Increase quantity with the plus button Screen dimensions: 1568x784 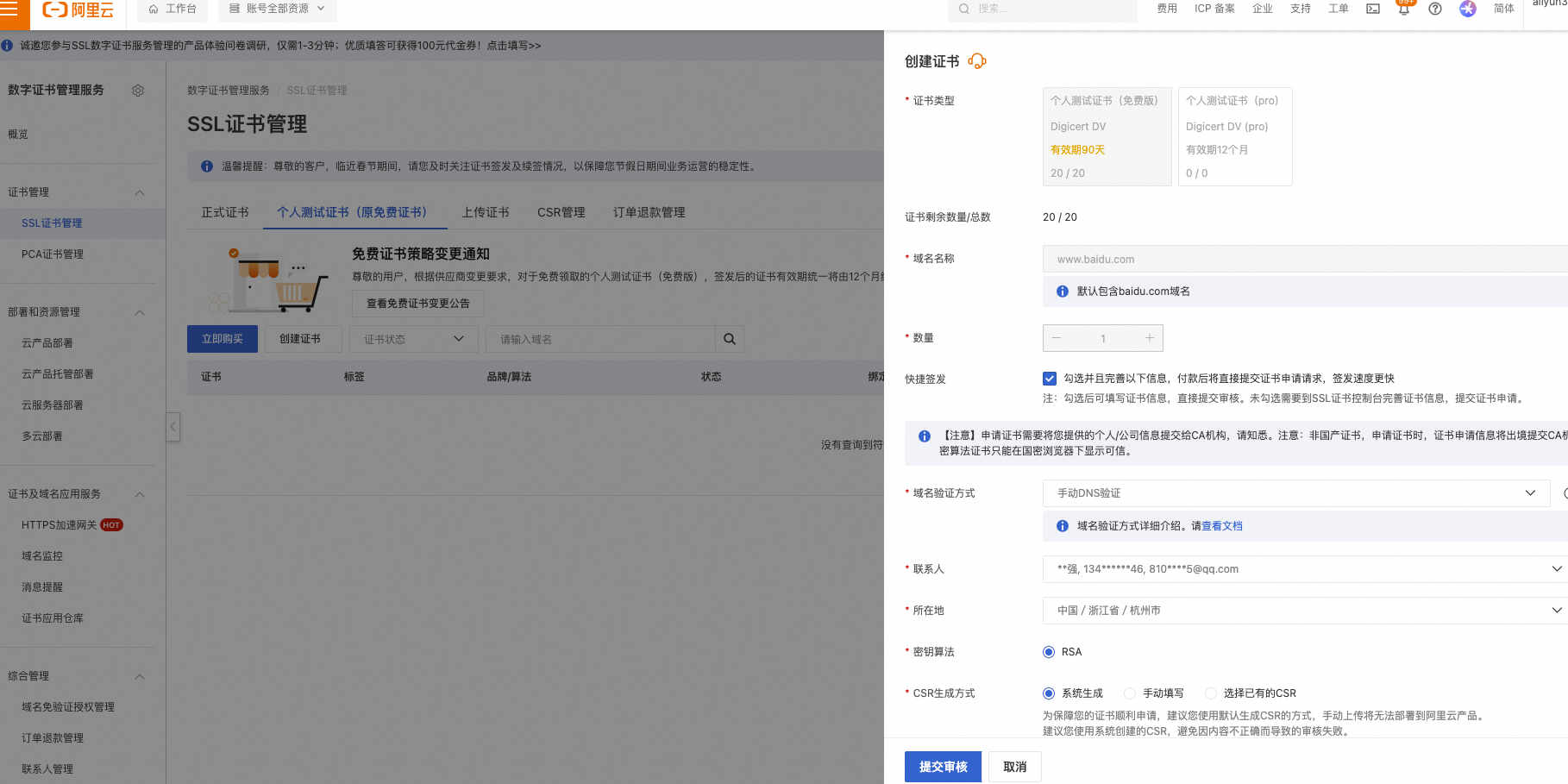tap(1150, 338)
